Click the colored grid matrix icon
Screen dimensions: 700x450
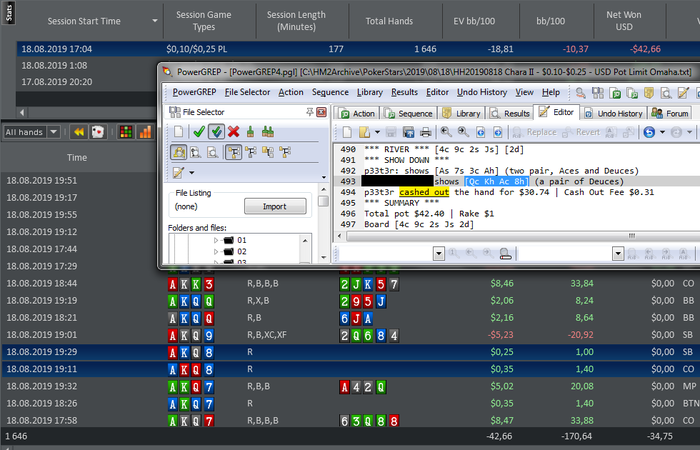tap(126, 132)
